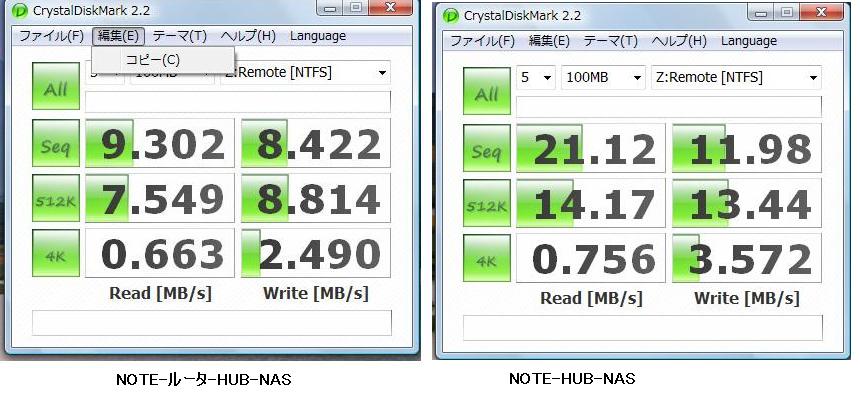Screen dimensions: 860x400
Task: Click 4K read value 0.756 in right window
Action: 591,258
